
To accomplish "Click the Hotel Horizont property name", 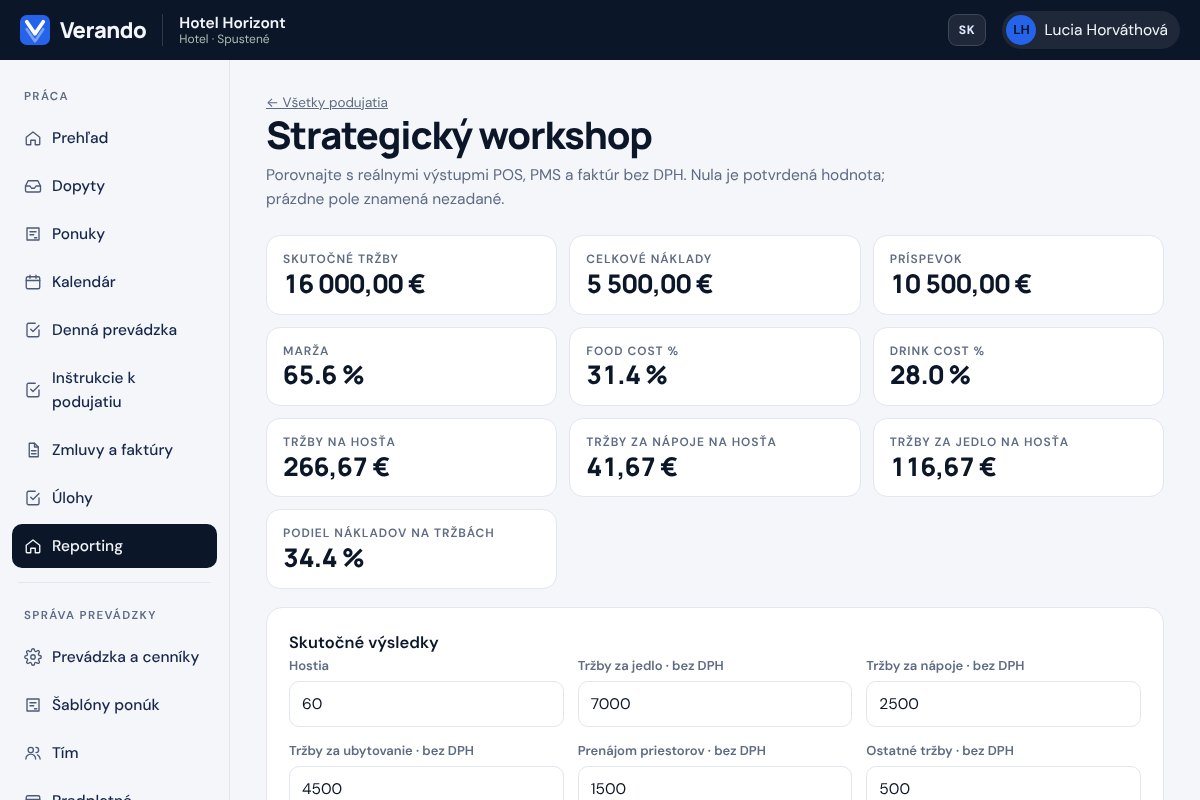I will coord(232,22).
